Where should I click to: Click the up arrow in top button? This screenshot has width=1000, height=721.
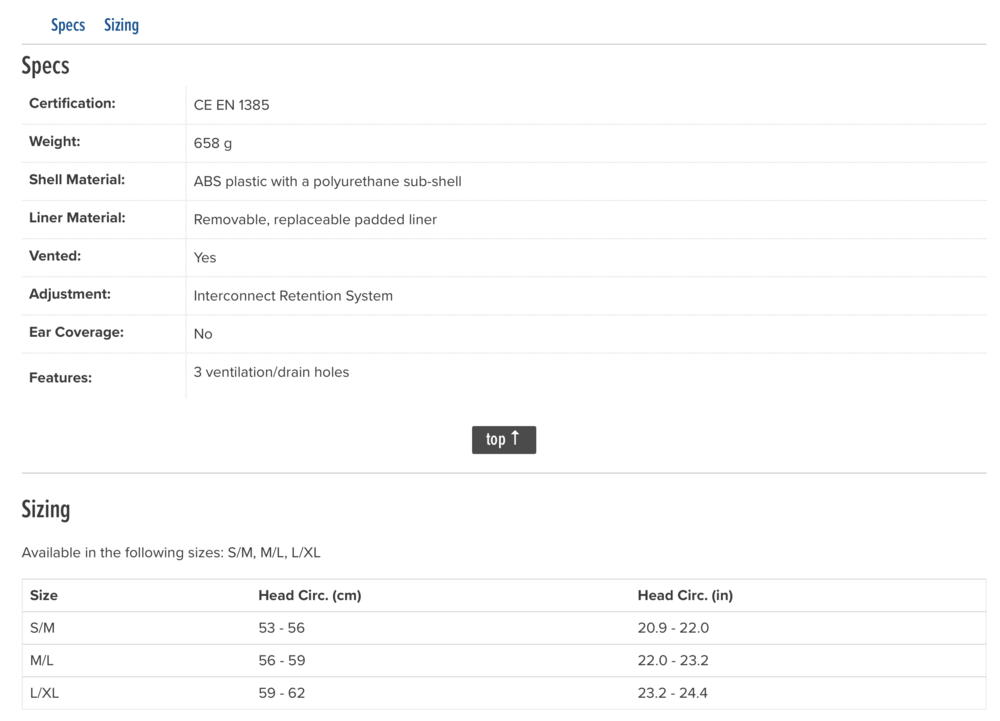pos(515,438)
